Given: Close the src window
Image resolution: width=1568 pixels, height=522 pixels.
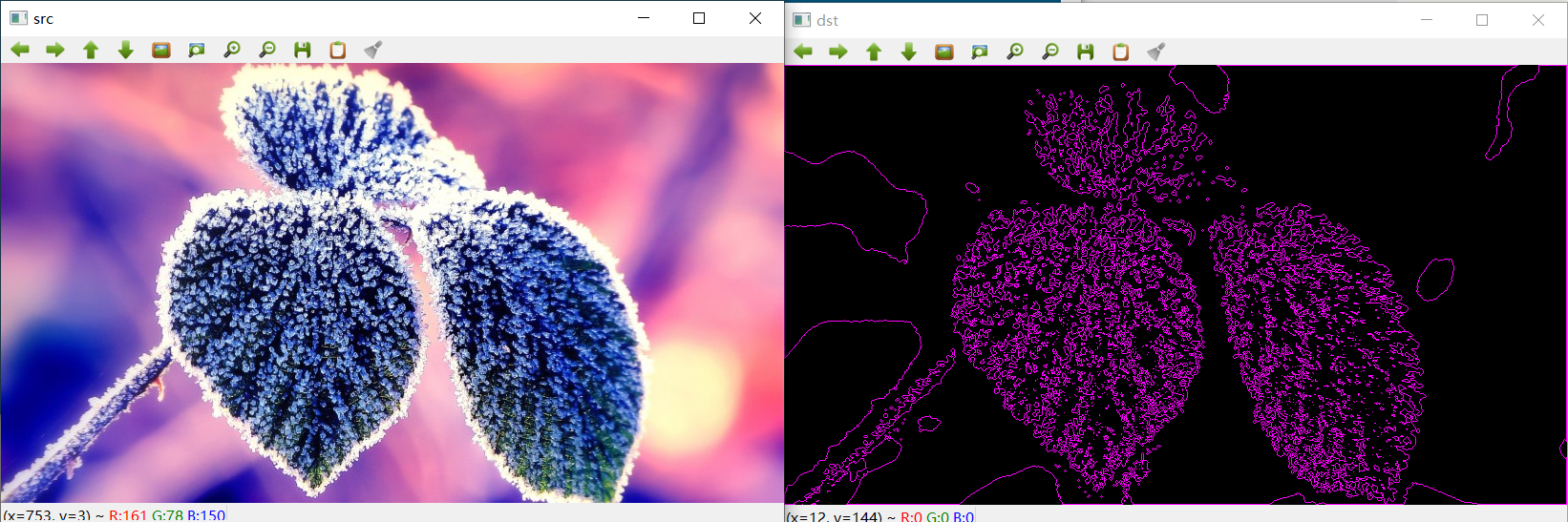Looking at the screenshot, I should (755, 18).
